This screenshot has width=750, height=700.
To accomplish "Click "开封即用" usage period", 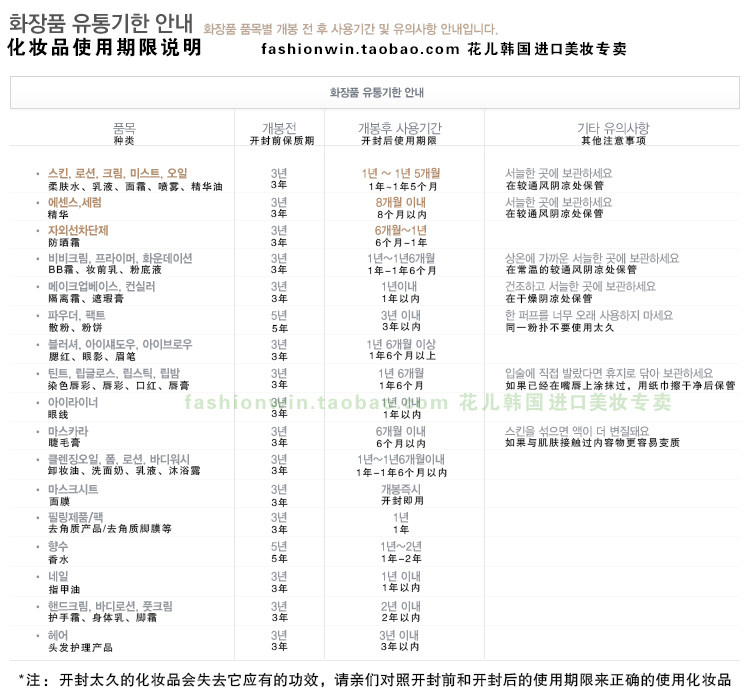I will 402,500.
